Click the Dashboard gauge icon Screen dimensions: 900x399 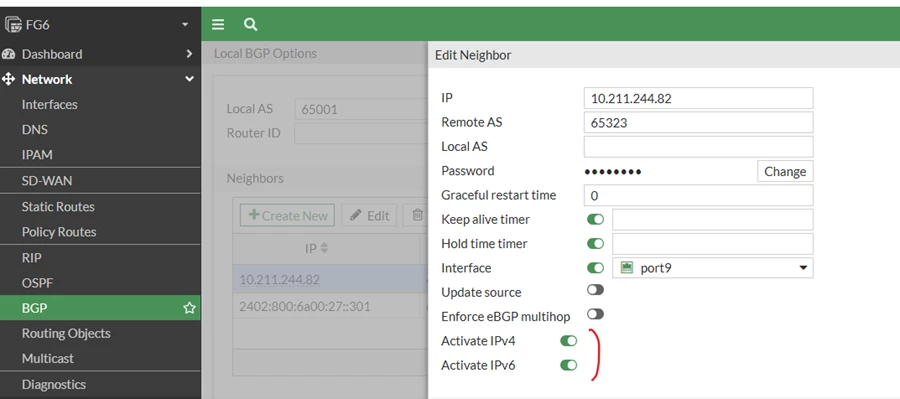(8, 54)
